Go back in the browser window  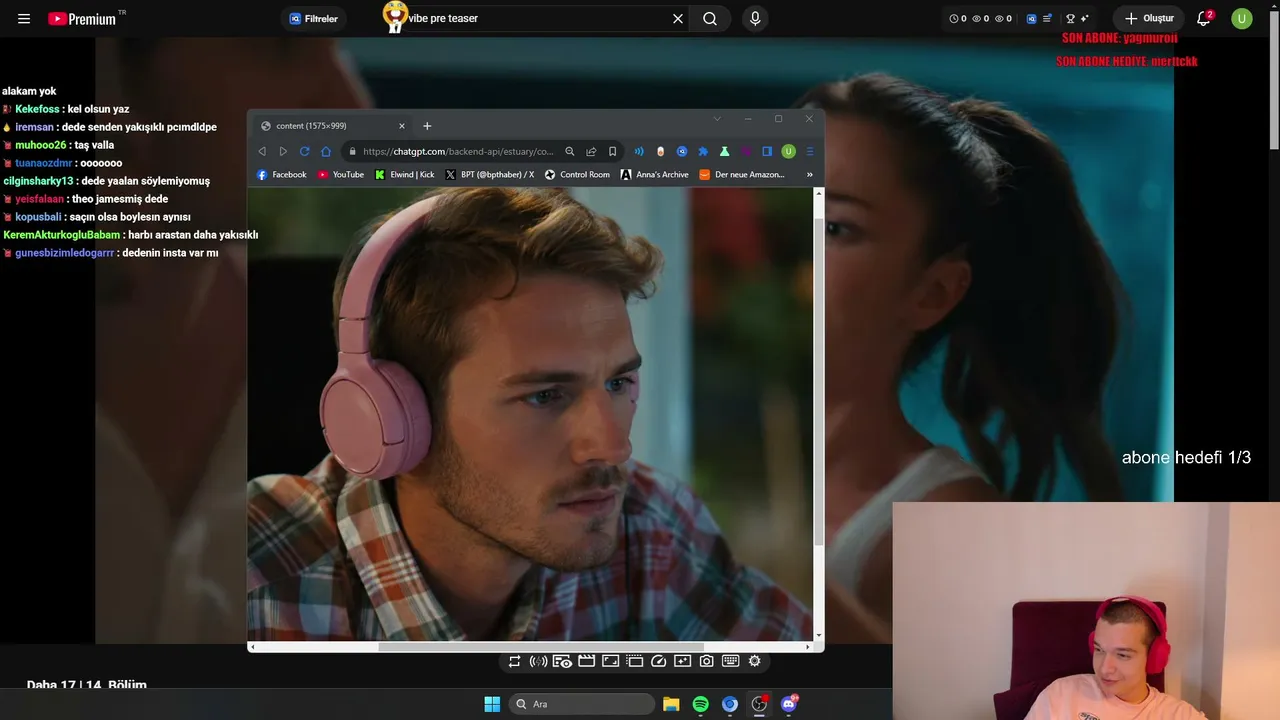pos(262,151)
